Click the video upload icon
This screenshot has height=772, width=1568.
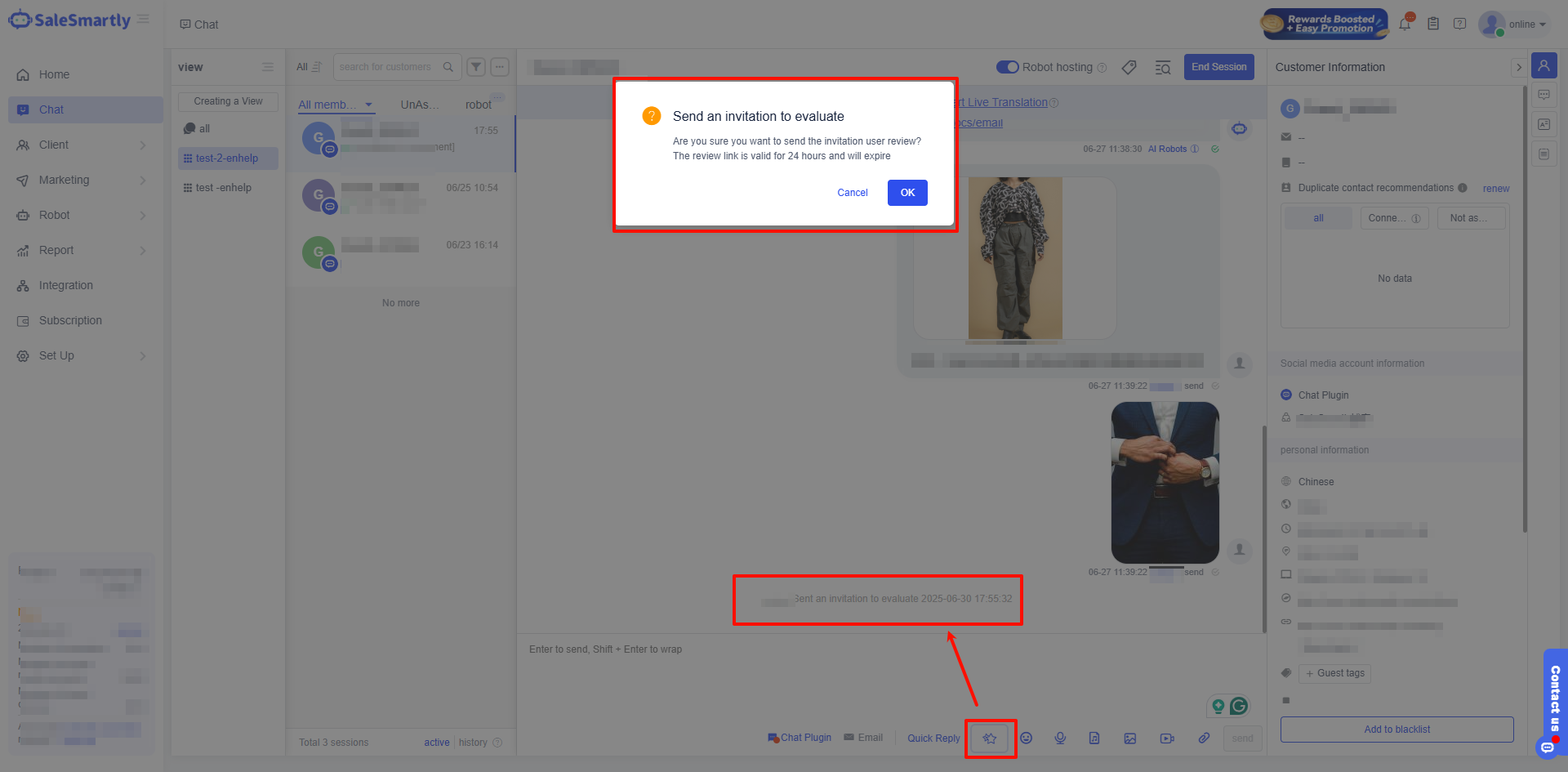tap(1167, 739)
